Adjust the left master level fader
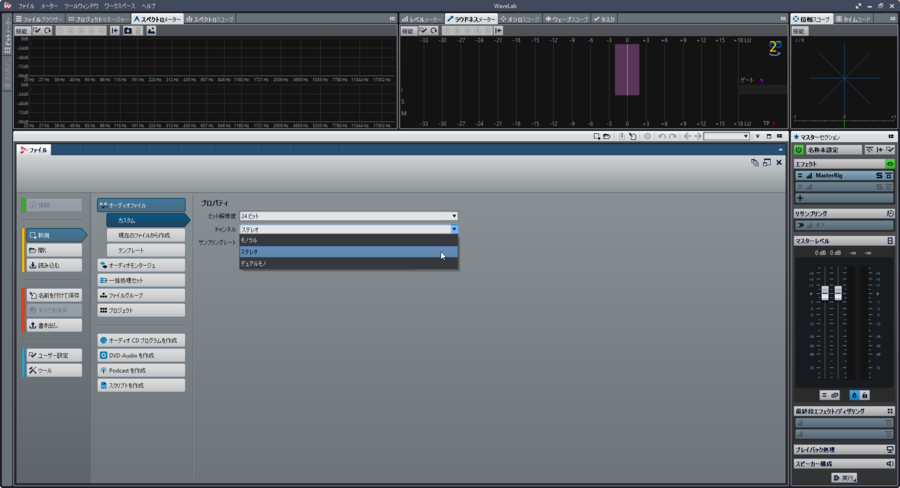Image resolution: width=900 pixels, height=488 pixels. tap(825, 293)
